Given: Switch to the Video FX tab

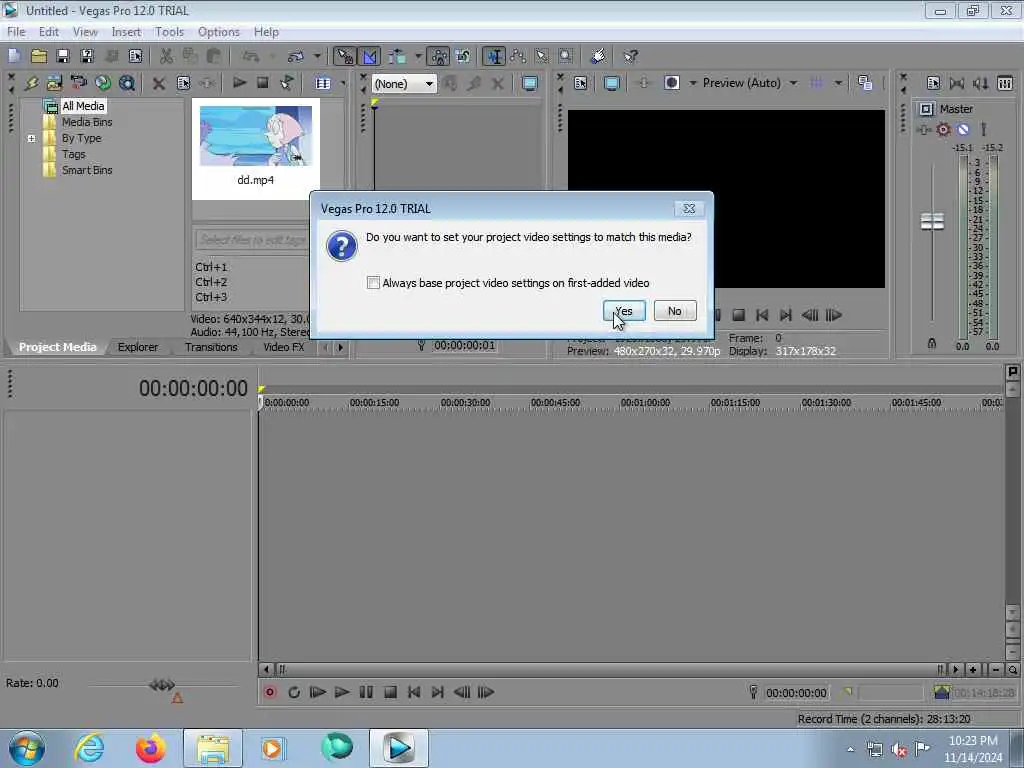Looking at the screenshot, I should pos(283,347).
